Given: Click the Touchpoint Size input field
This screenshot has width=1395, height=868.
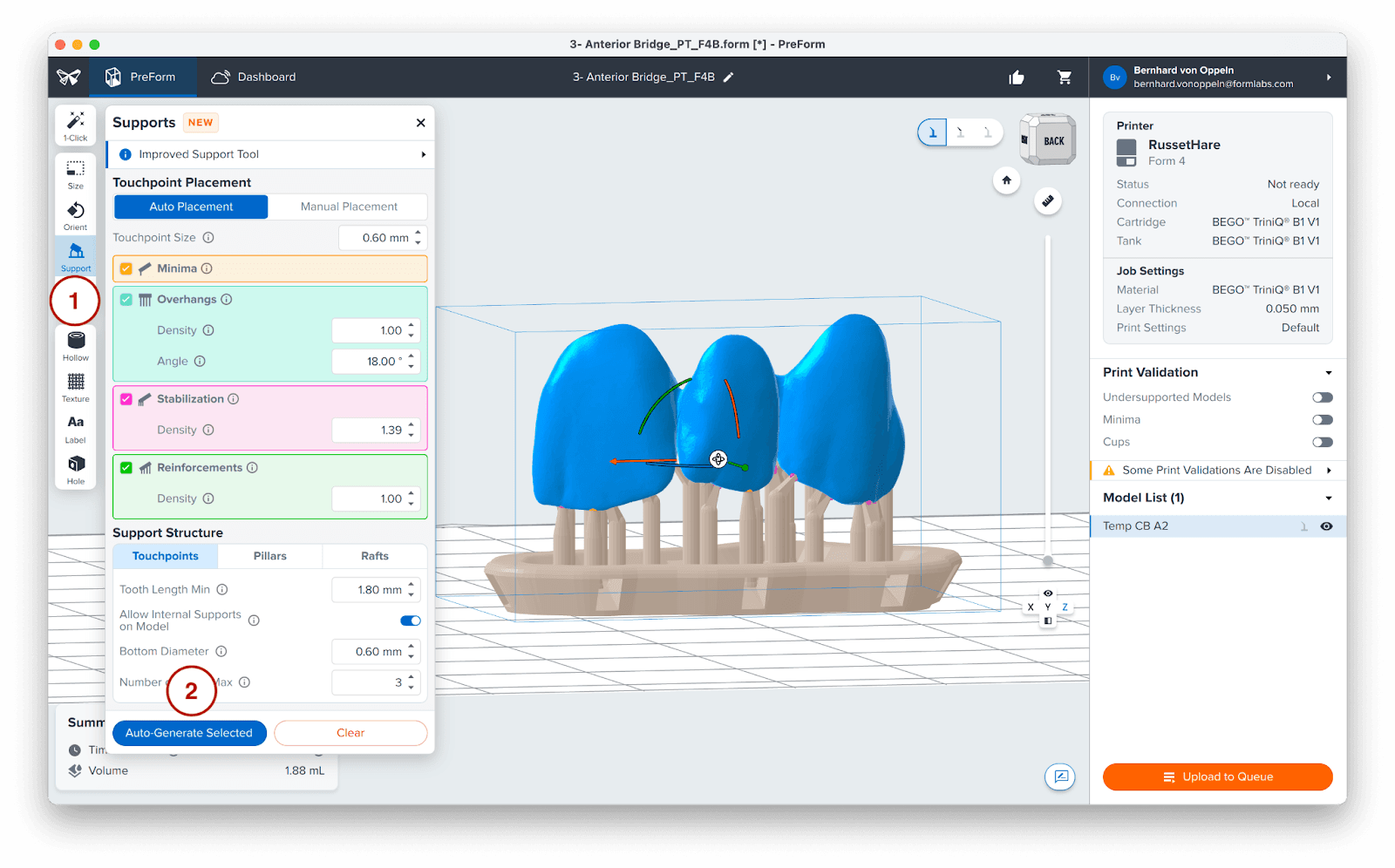Looking at the screenshot, I should [x=377, y=238].
